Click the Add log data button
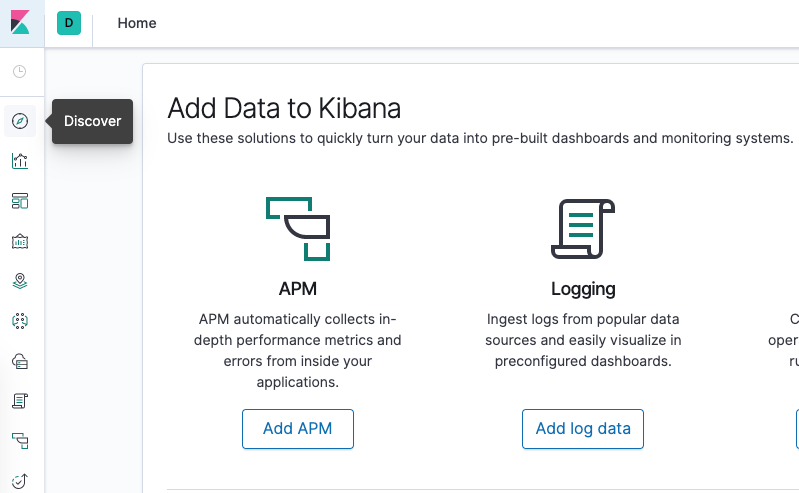This screenshot has height=493, width=799. [583, 429]
